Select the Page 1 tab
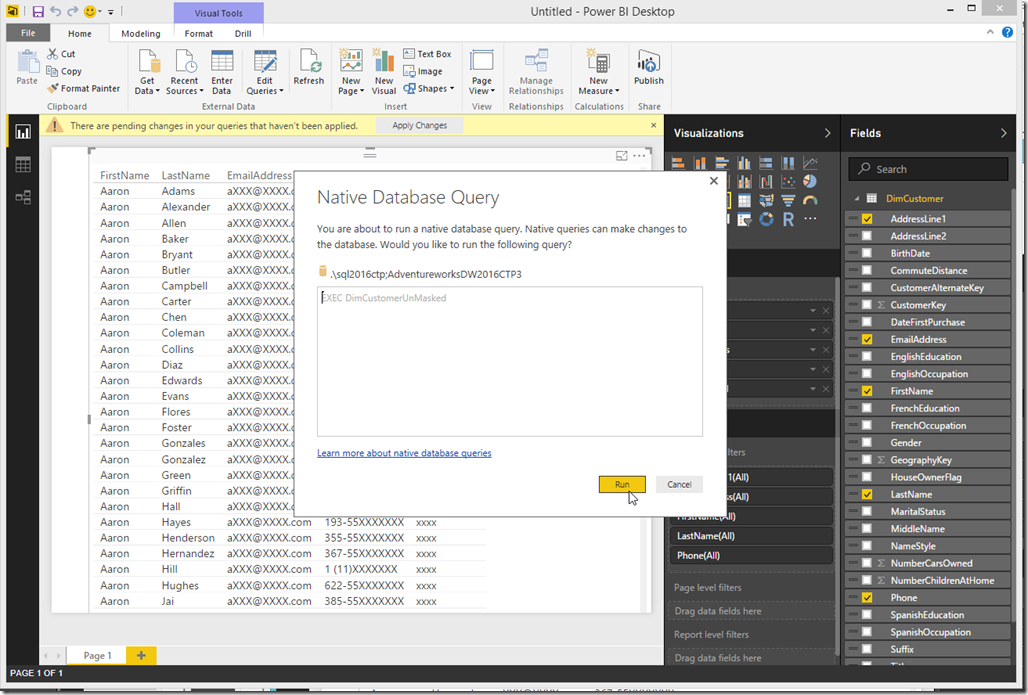 (98, 655)
